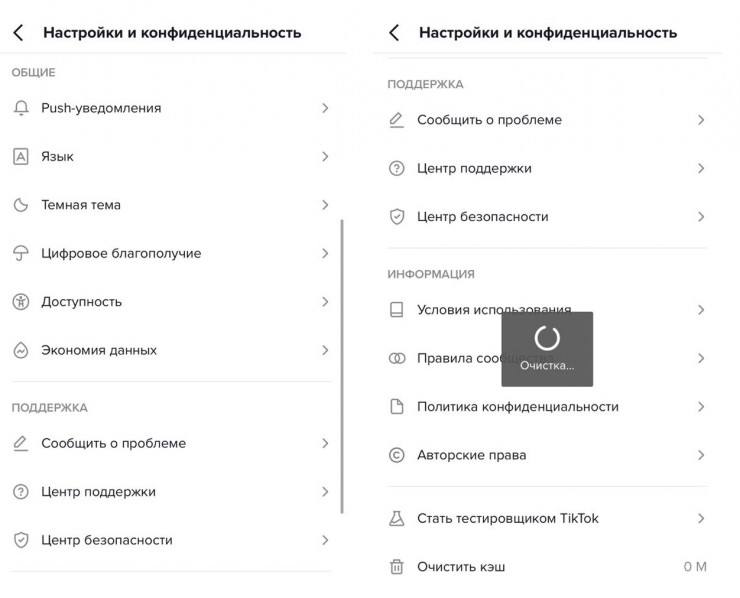Click the document icon for Политика конфиденциальности
The image size is (740, 598).
tap(396, 407)
